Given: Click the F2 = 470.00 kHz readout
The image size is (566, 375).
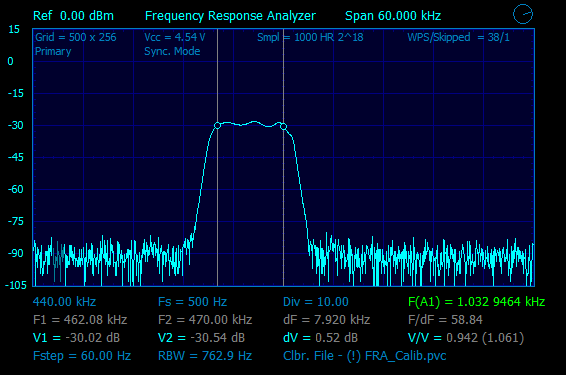Looking at the screenshot, I should 205,320.
